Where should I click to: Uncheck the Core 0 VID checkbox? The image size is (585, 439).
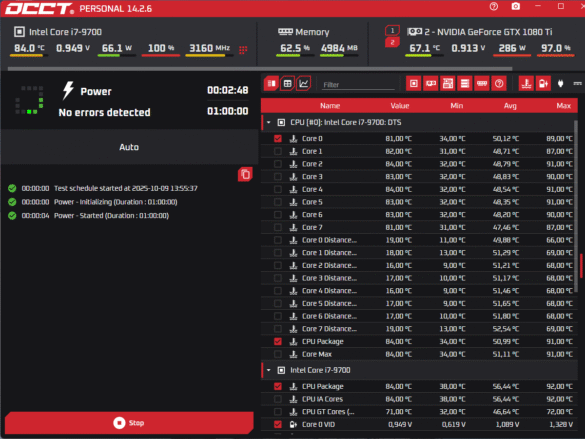coord(278,424)
